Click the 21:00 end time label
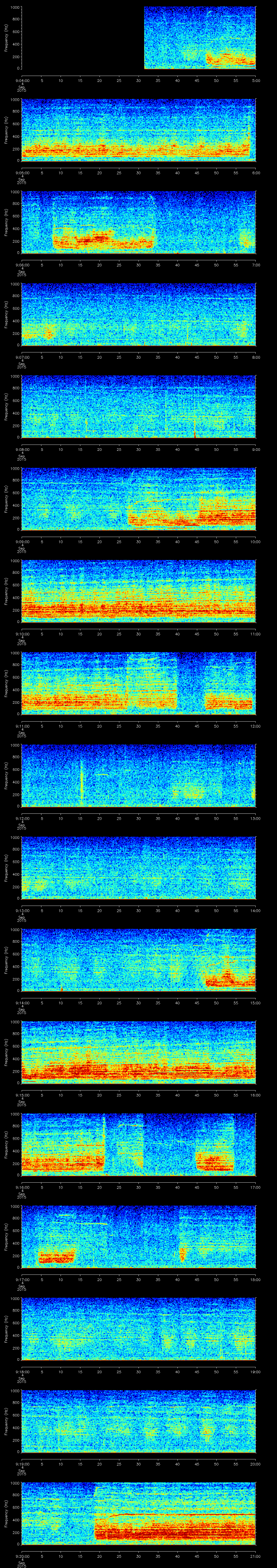This screenshot has width=277, height=1568. [x=255, y=1556]
